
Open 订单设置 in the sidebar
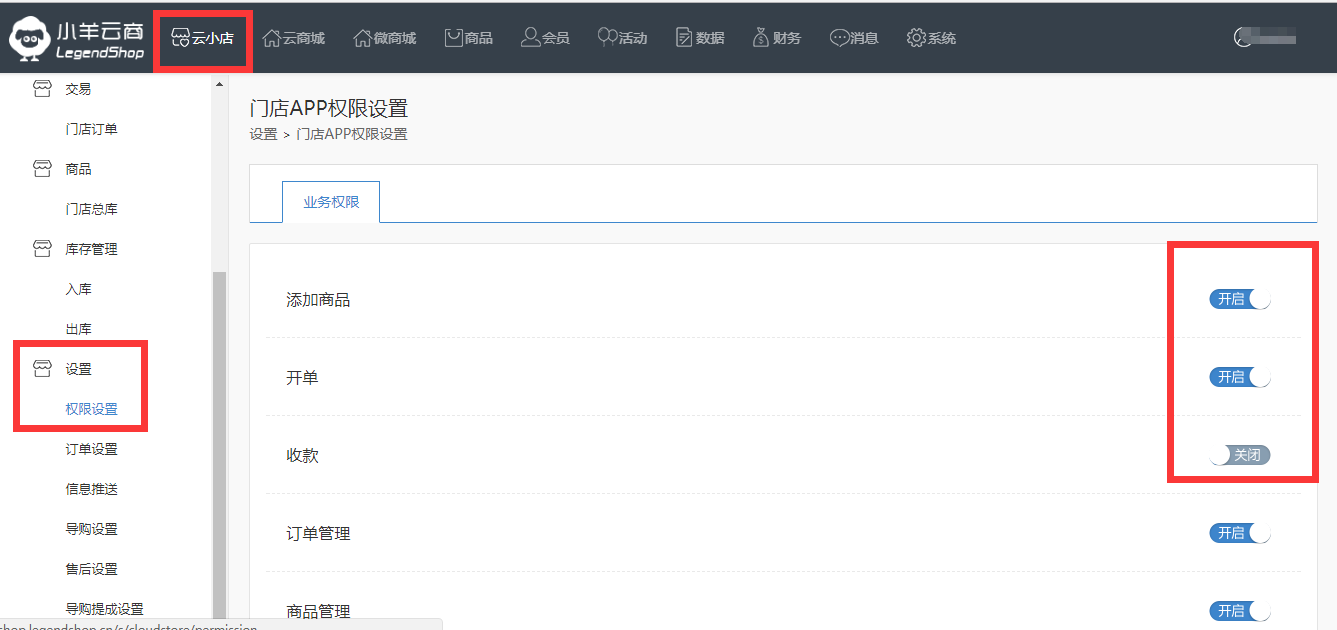click(x=91, y=449)
